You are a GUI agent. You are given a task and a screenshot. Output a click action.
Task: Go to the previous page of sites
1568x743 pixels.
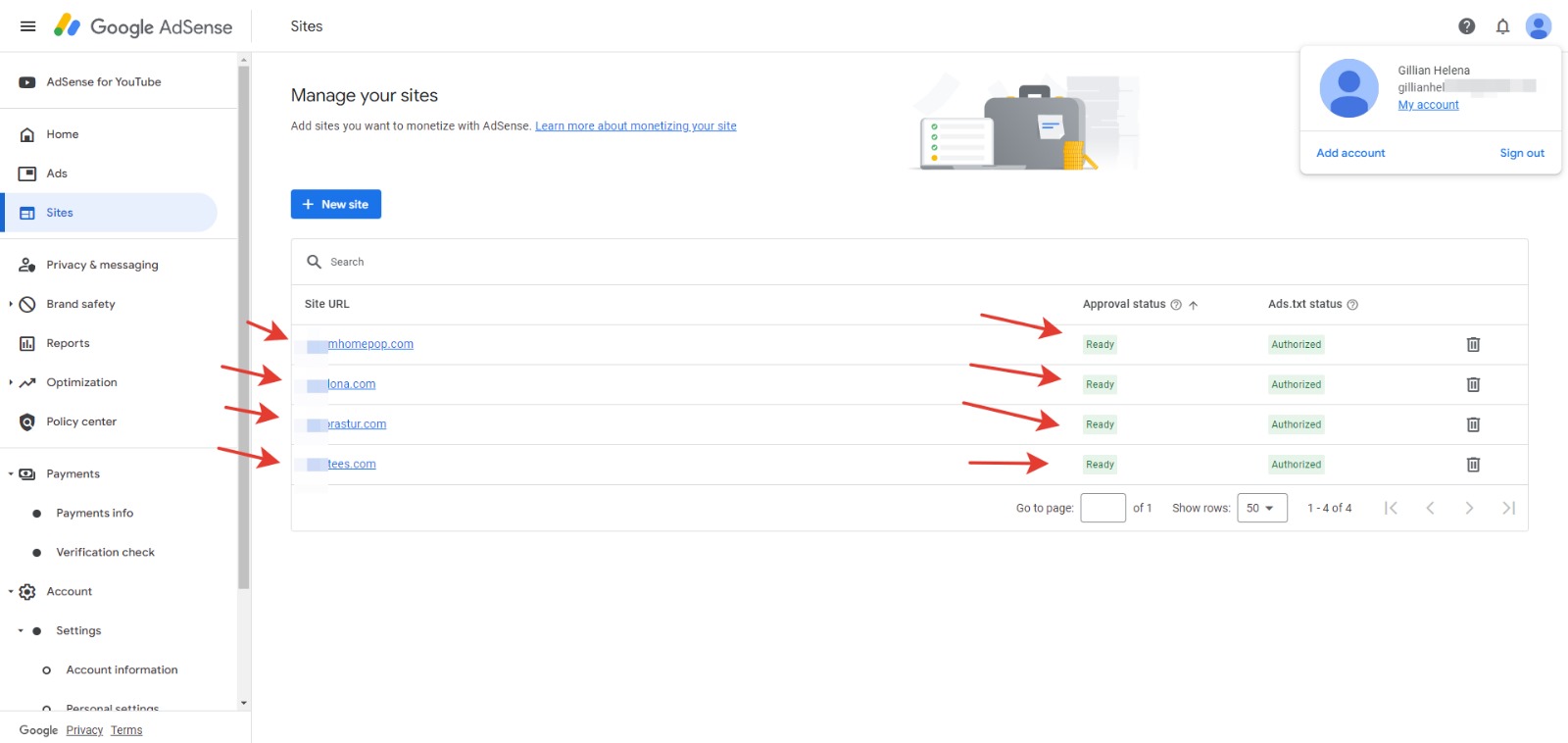(1430, 508)
